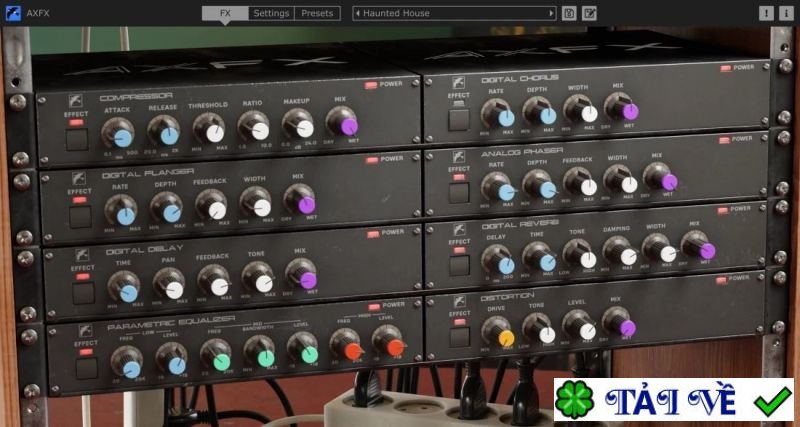Click the exclamation mark alert icon
This screenshot has width=800, height=427.
point(766,13)
